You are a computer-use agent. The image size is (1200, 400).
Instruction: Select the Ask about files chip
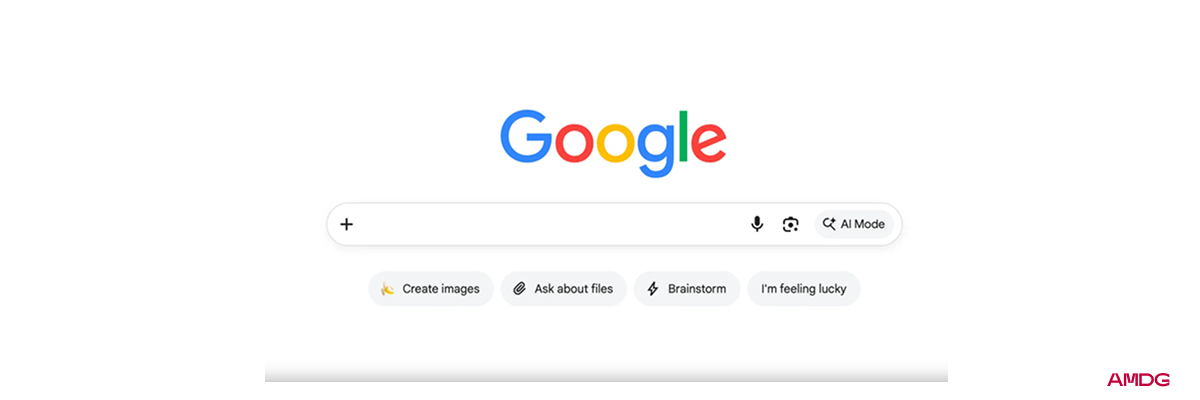pos(564,289)
